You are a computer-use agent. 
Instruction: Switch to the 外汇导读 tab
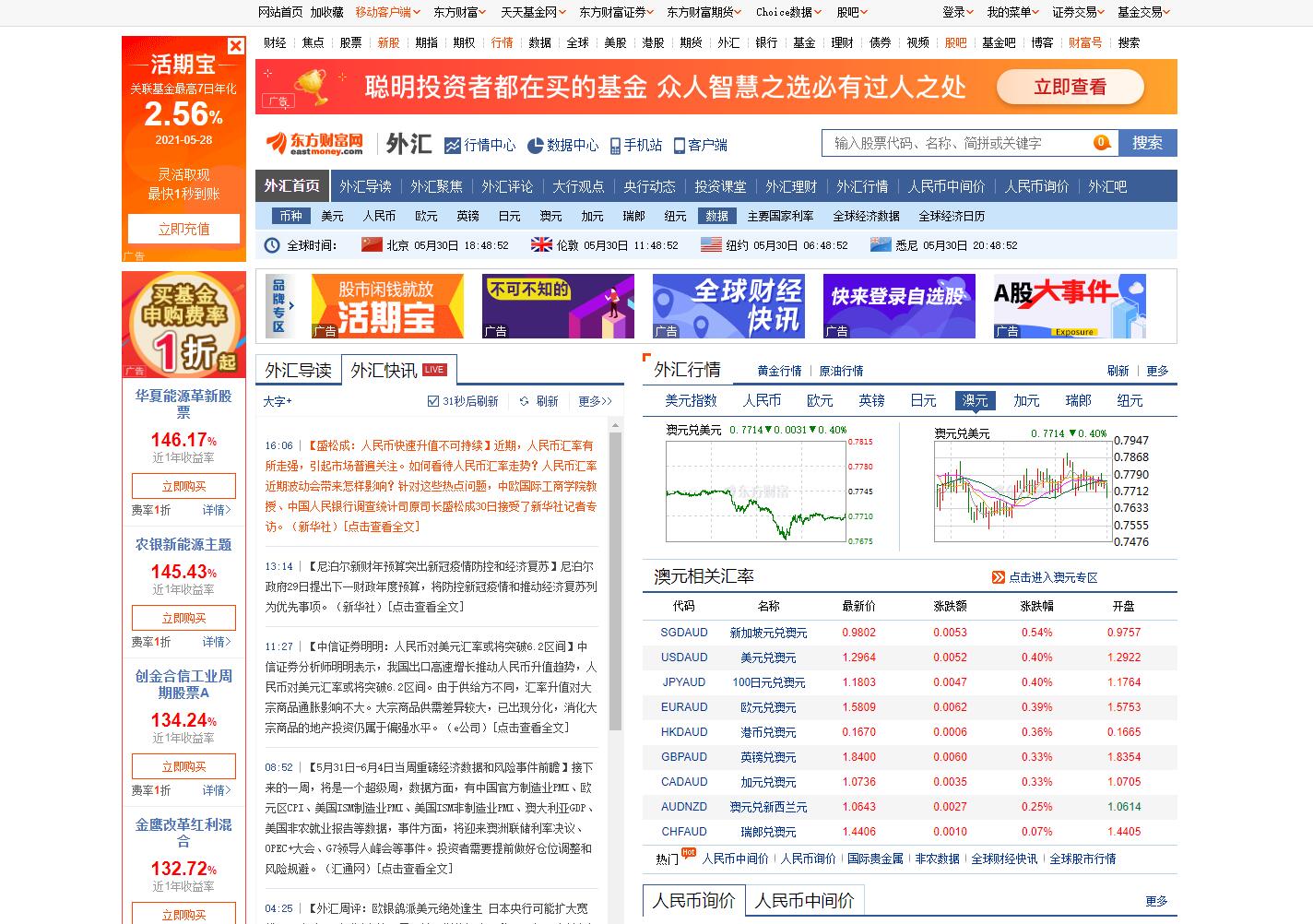[298, 370]
